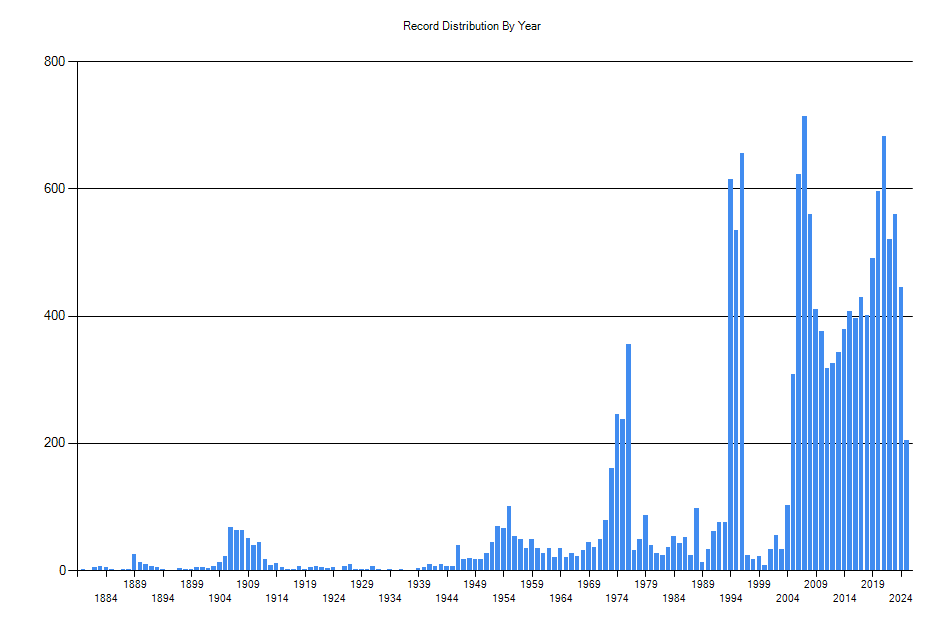
Task: Select the x-axis year label 1924
Action: click(333, 598)
